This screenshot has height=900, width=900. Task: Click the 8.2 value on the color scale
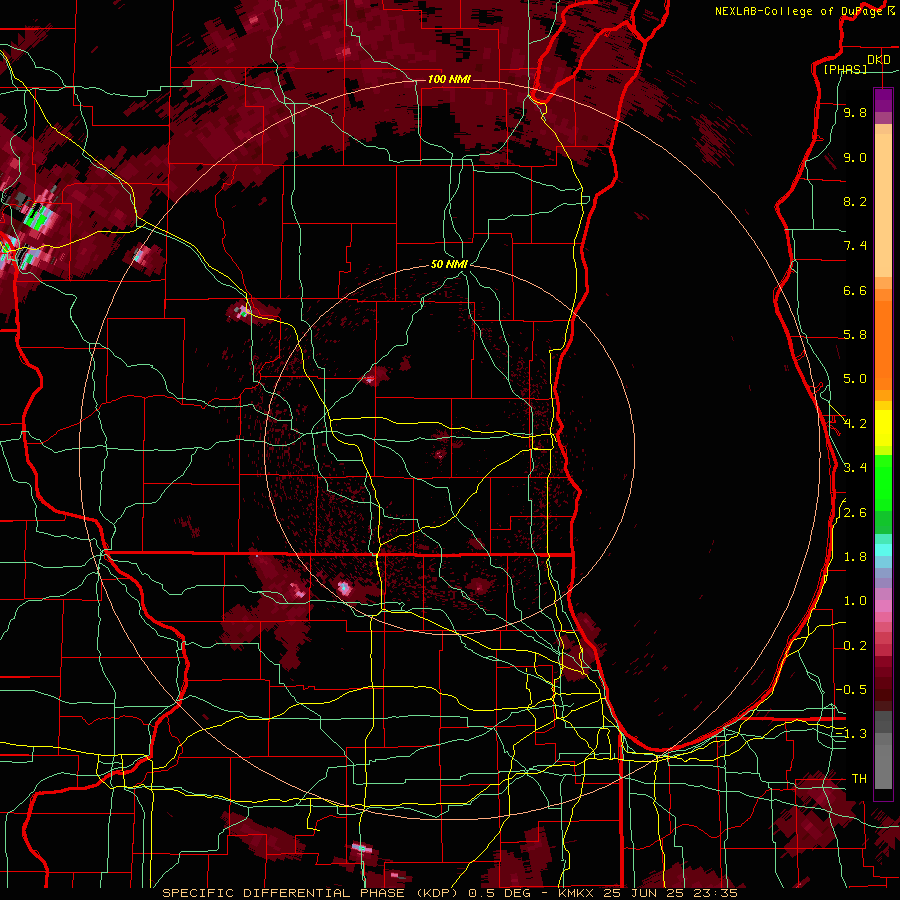point(855,201)
